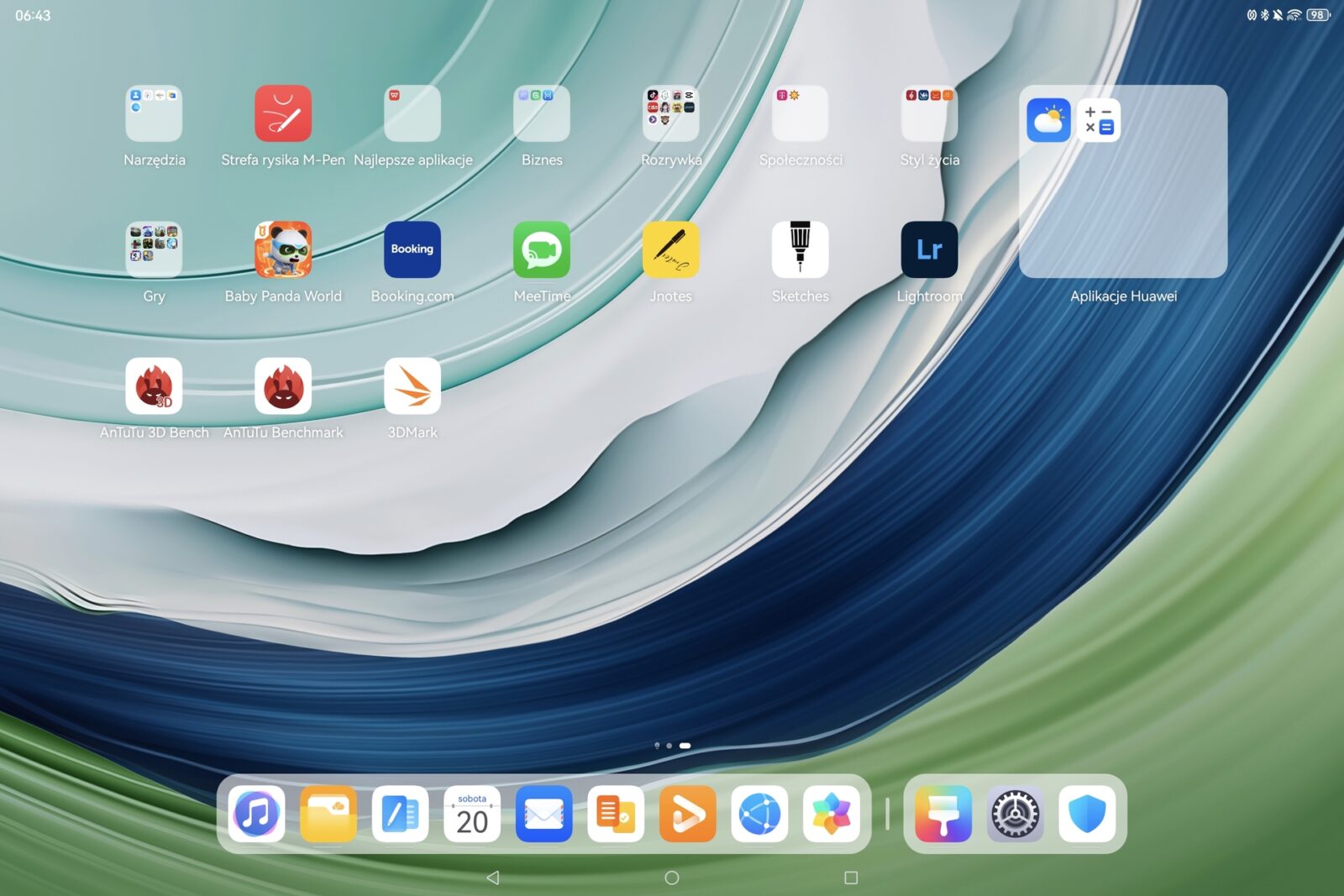Expand the Rozrywka folder

(x=670, y=113)
